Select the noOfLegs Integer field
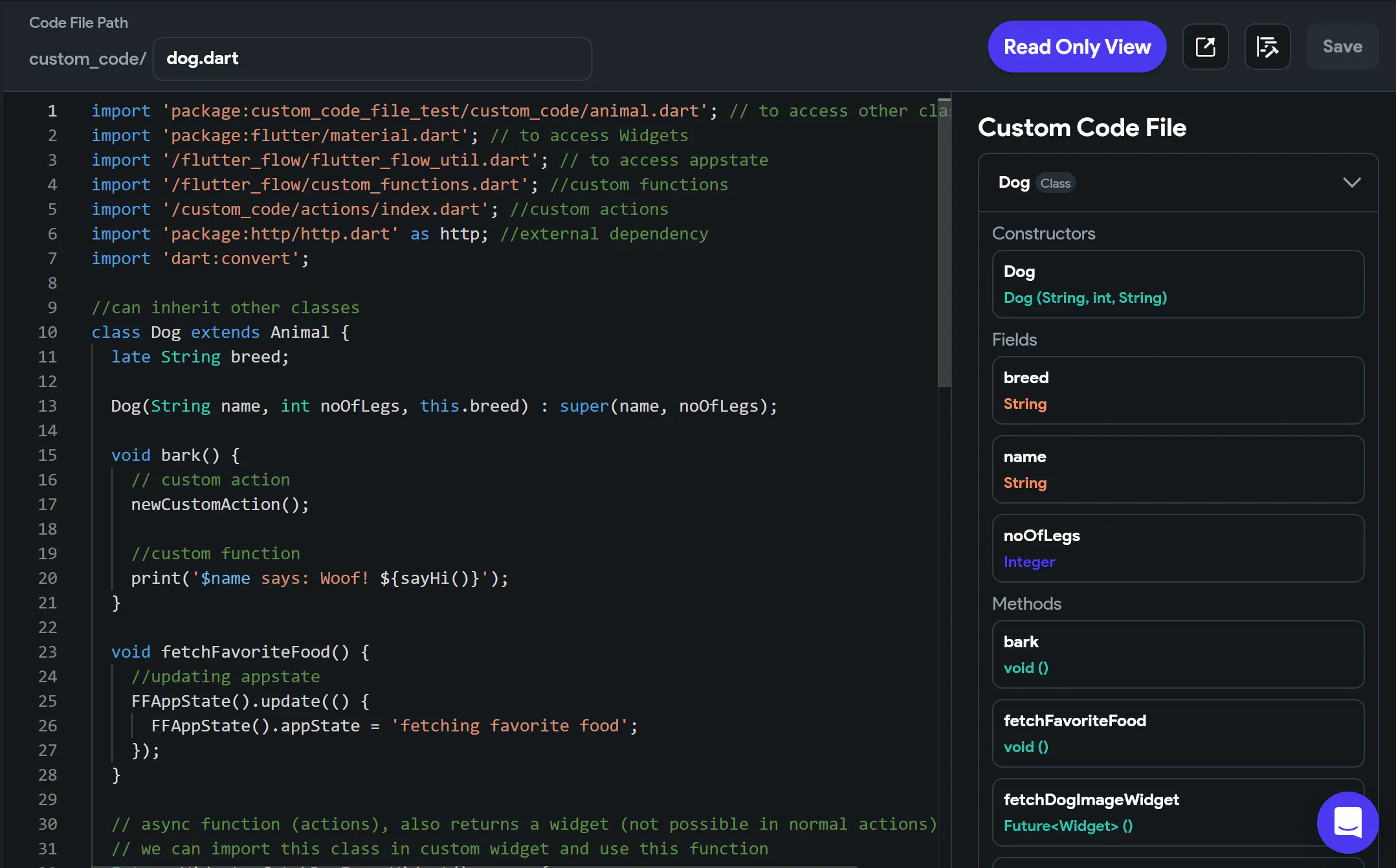 [1178, 548]
